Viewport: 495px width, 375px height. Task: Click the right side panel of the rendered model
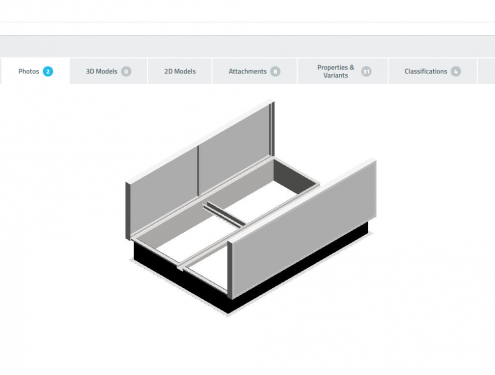303,230
